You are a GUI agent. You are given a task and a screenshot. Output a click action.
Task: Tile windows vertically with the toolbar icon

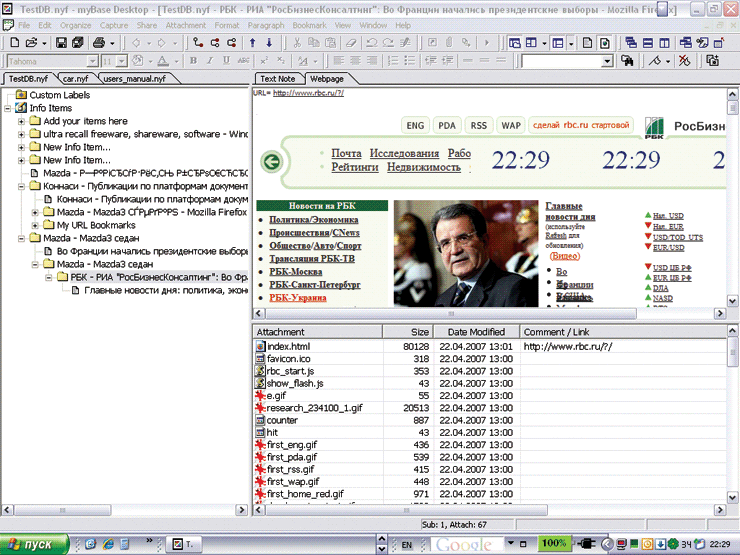[664, 43]
